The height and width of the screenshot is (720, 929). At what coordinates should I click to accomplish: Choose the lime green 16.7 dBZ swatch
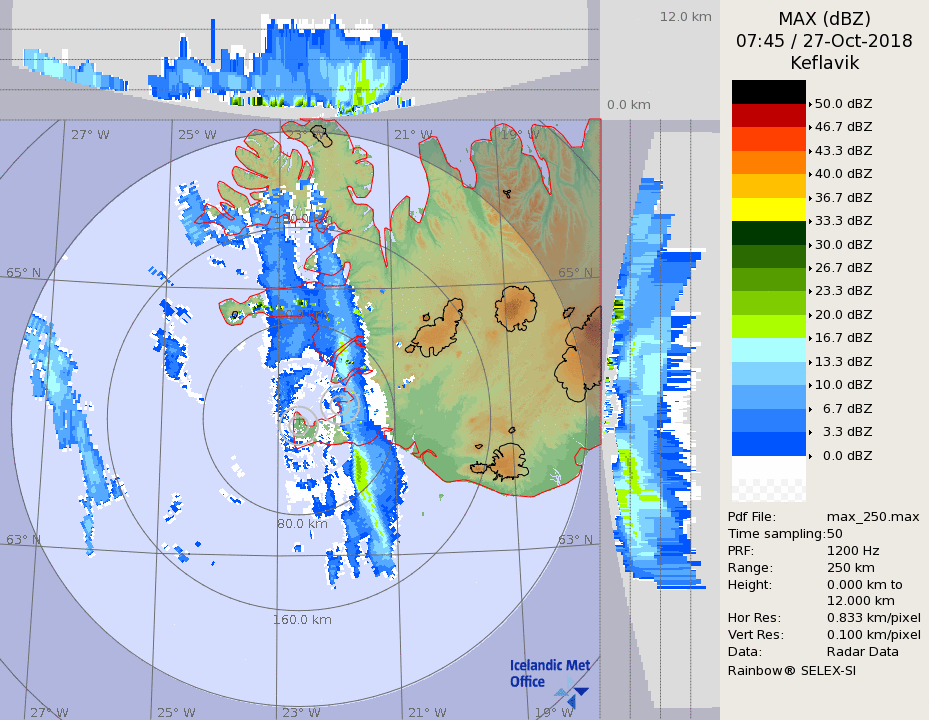[x=768, y=326]
